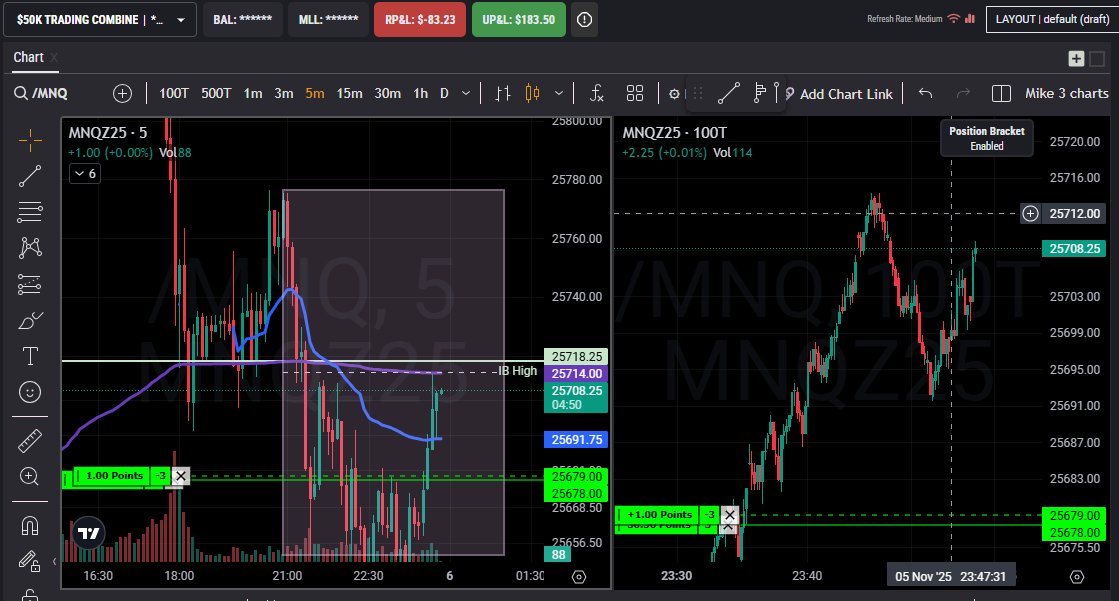Click the -3 quantity on left chart order
Screen dimensions: 1119x601
161,476
